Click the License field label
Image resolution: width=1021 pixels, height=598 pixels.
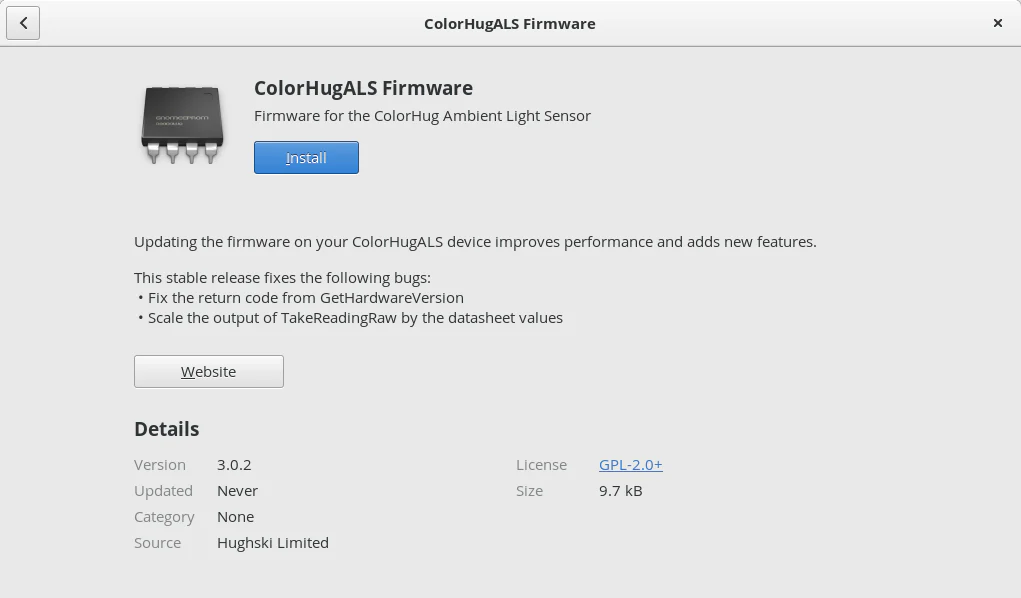[541, 465]
